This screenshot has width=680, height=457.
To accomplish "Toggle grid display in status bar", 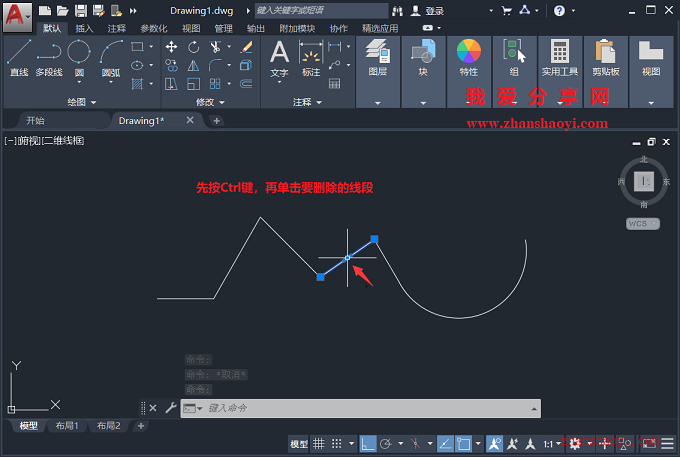I will (x=319, y=444).
